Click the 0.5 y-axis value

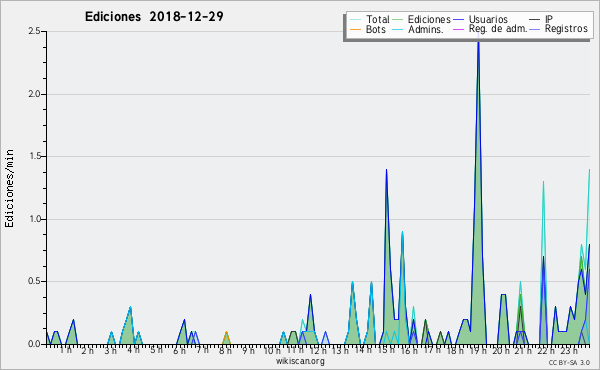click(x=34, y=281)
